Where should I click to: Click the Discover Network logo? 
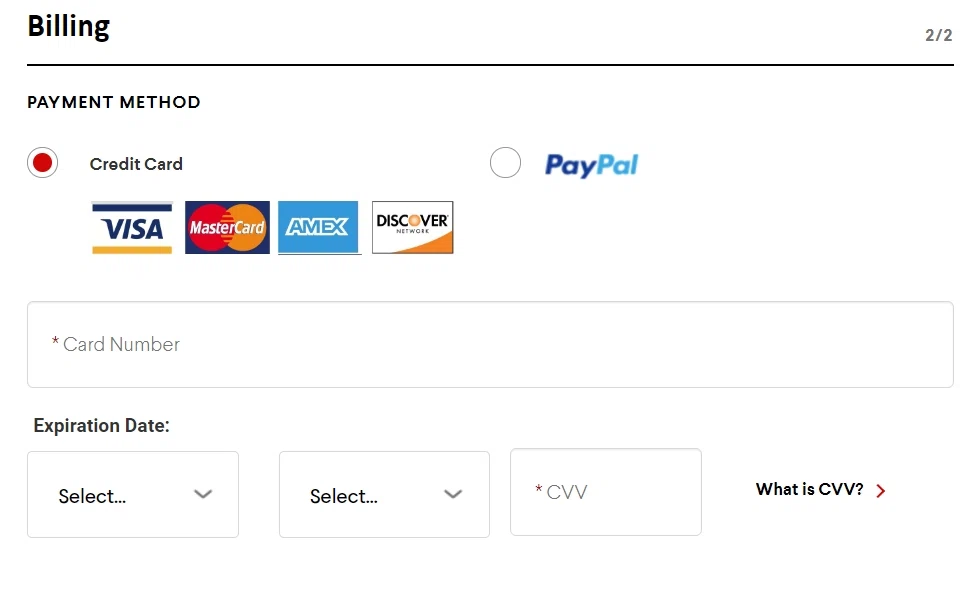412,228
